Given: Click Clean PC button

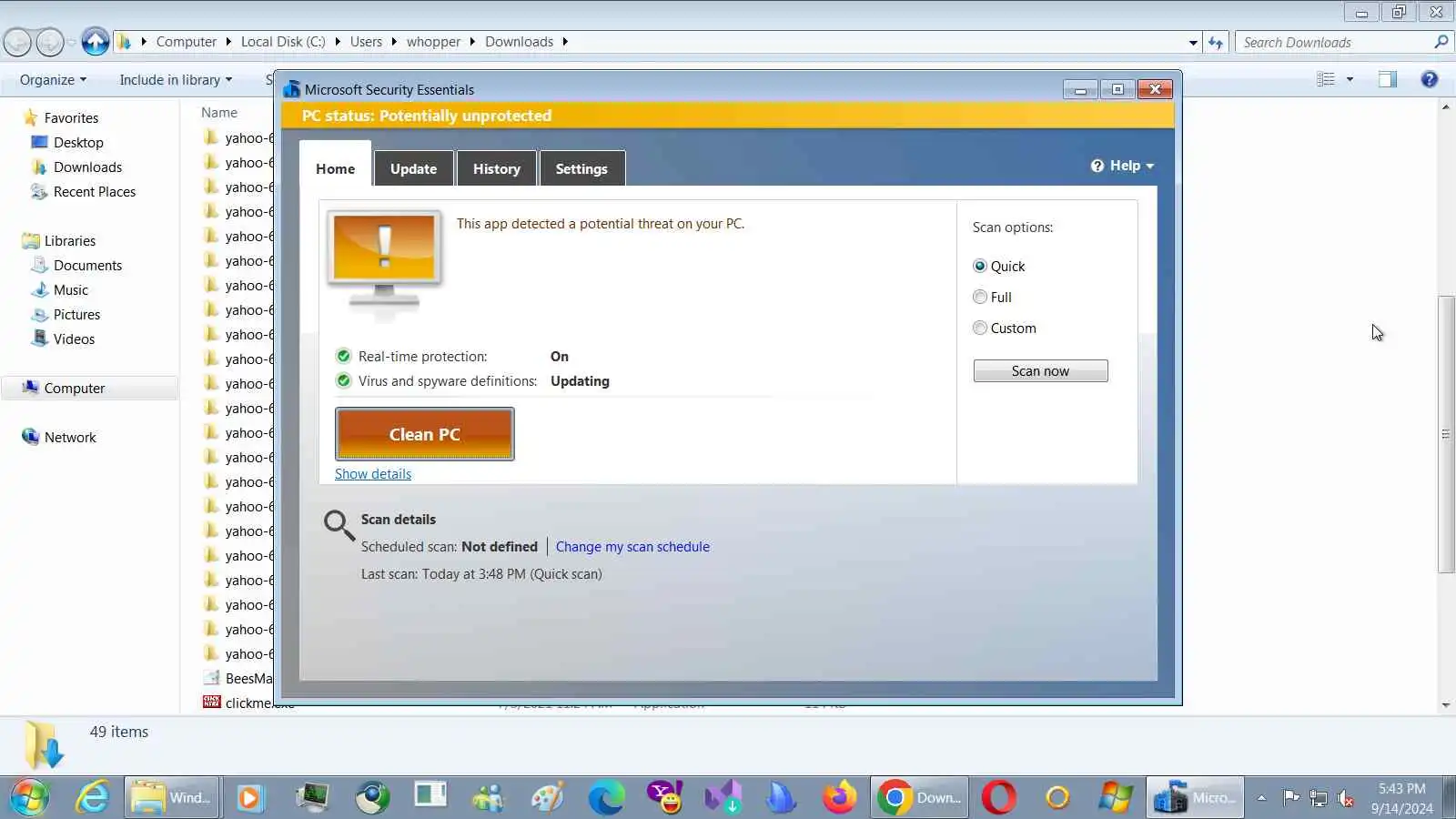Looking at the screenshot, I should pos(424,434).
